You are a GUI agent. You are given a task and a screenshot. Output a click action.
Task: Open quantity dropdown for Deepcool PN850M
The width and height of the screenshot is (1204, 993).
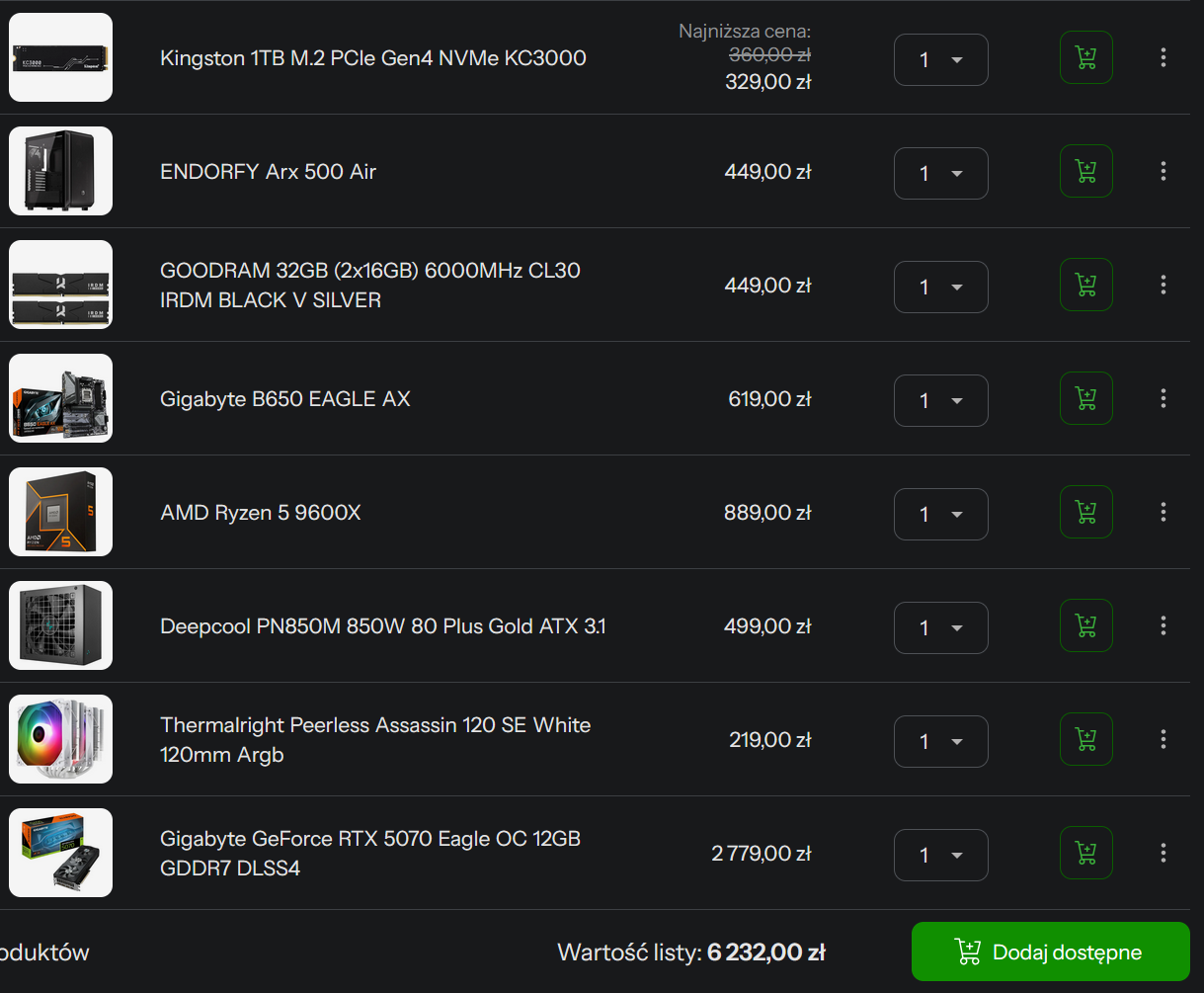coord(941,628)
